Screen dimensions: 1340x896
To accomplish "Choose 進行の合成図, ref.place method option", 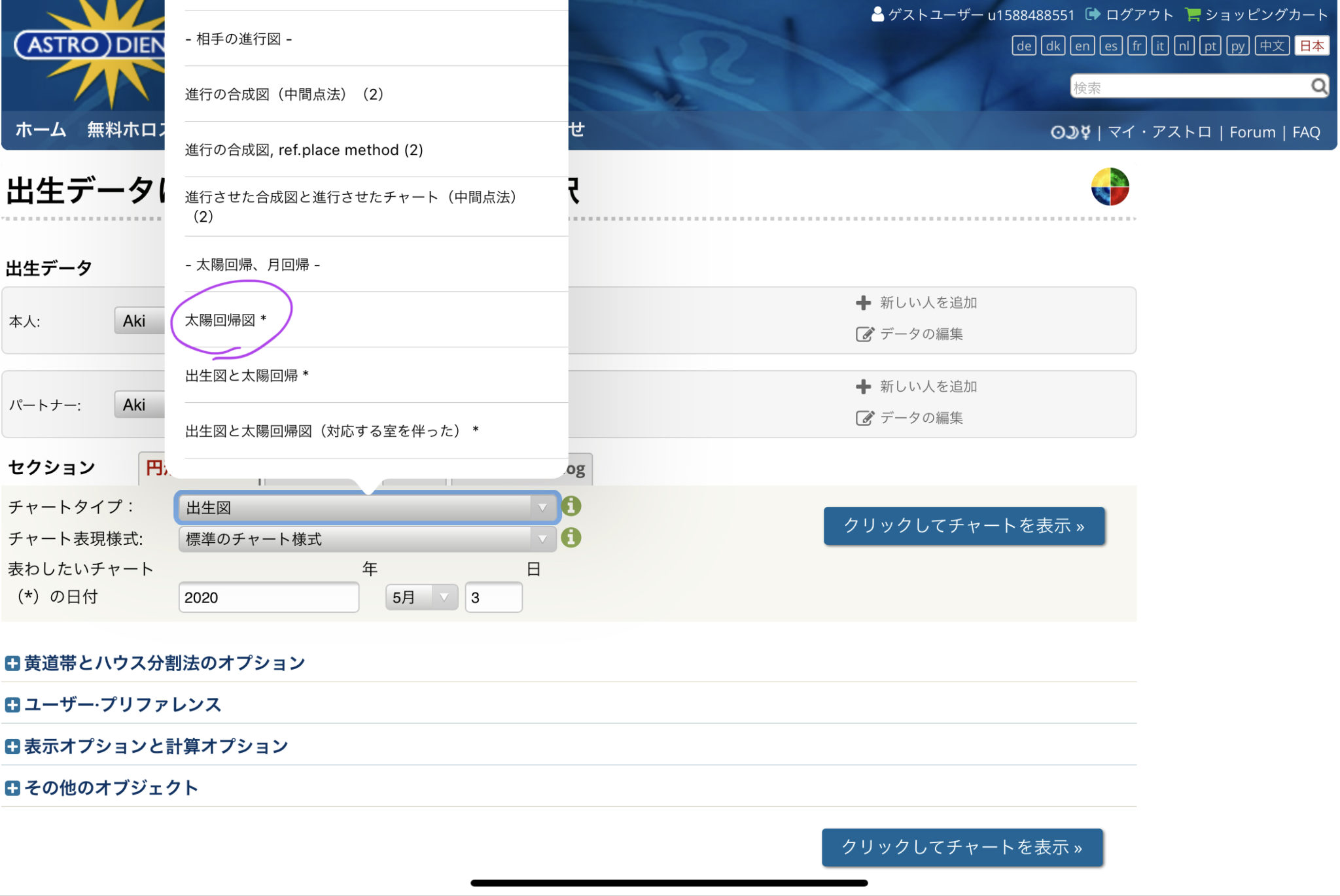I will 304,150.
